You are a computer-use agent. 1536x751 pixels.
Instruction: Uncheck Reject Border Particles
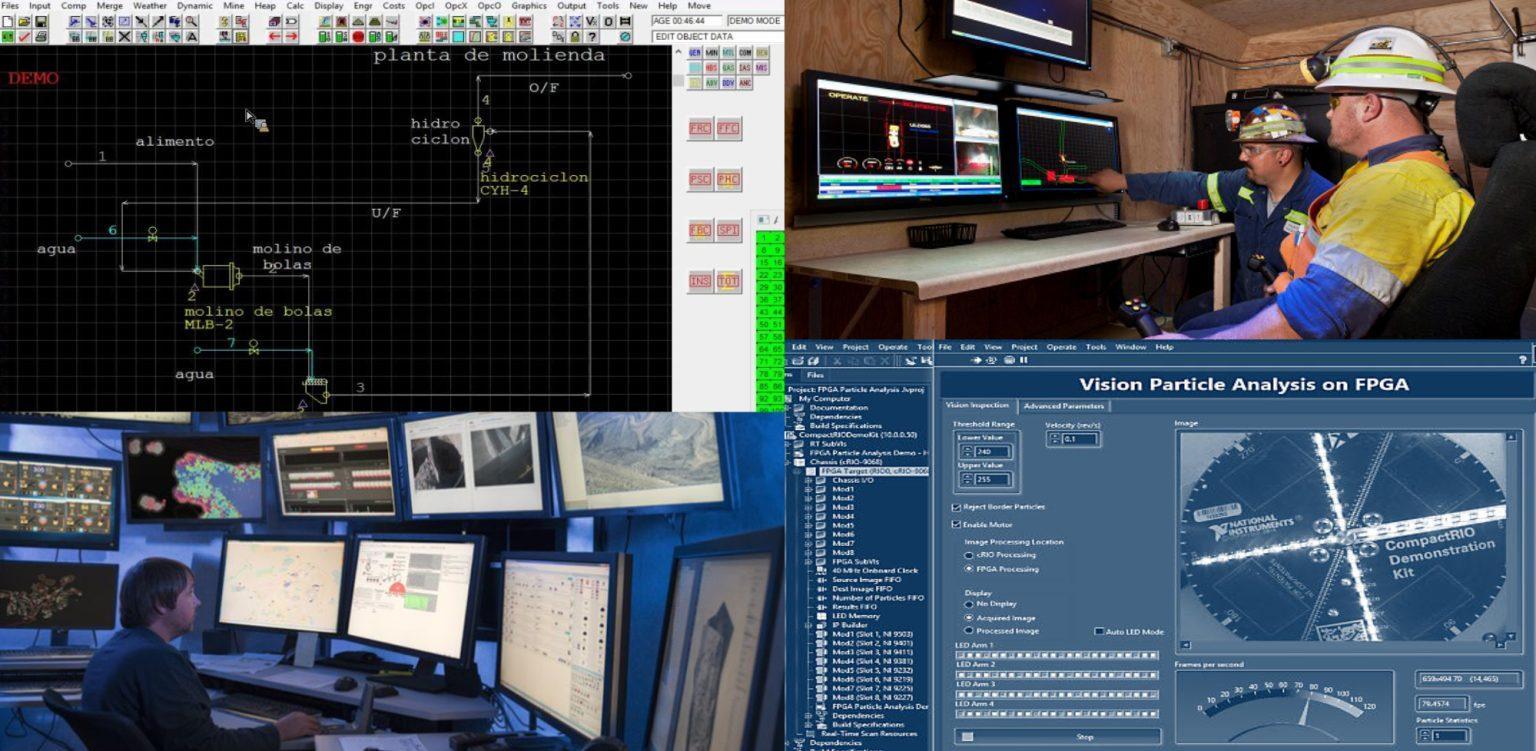pos(955,507)
